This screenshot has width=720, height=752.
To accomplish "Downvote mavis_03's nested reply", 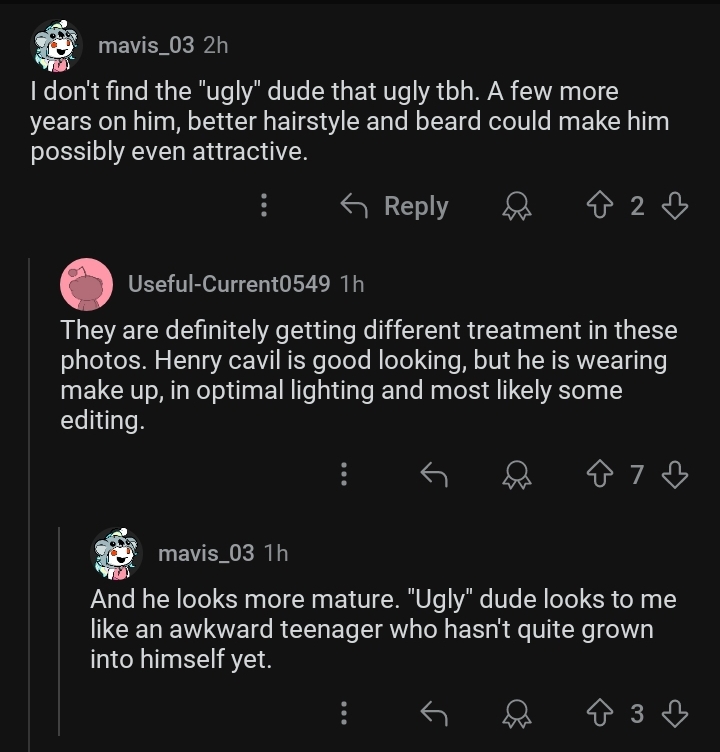I will pos(675,713).
